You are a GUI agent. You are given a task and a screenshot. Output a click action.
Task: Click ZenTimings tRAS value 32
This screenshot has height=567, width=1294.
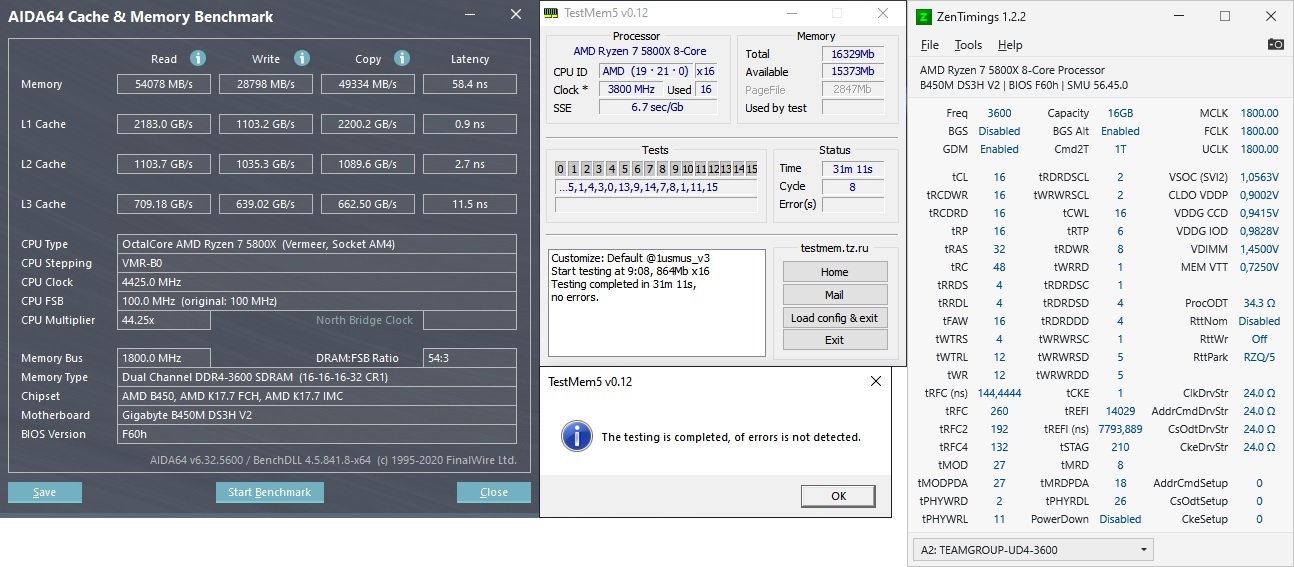pyautogui.click(x=999, y=249)
